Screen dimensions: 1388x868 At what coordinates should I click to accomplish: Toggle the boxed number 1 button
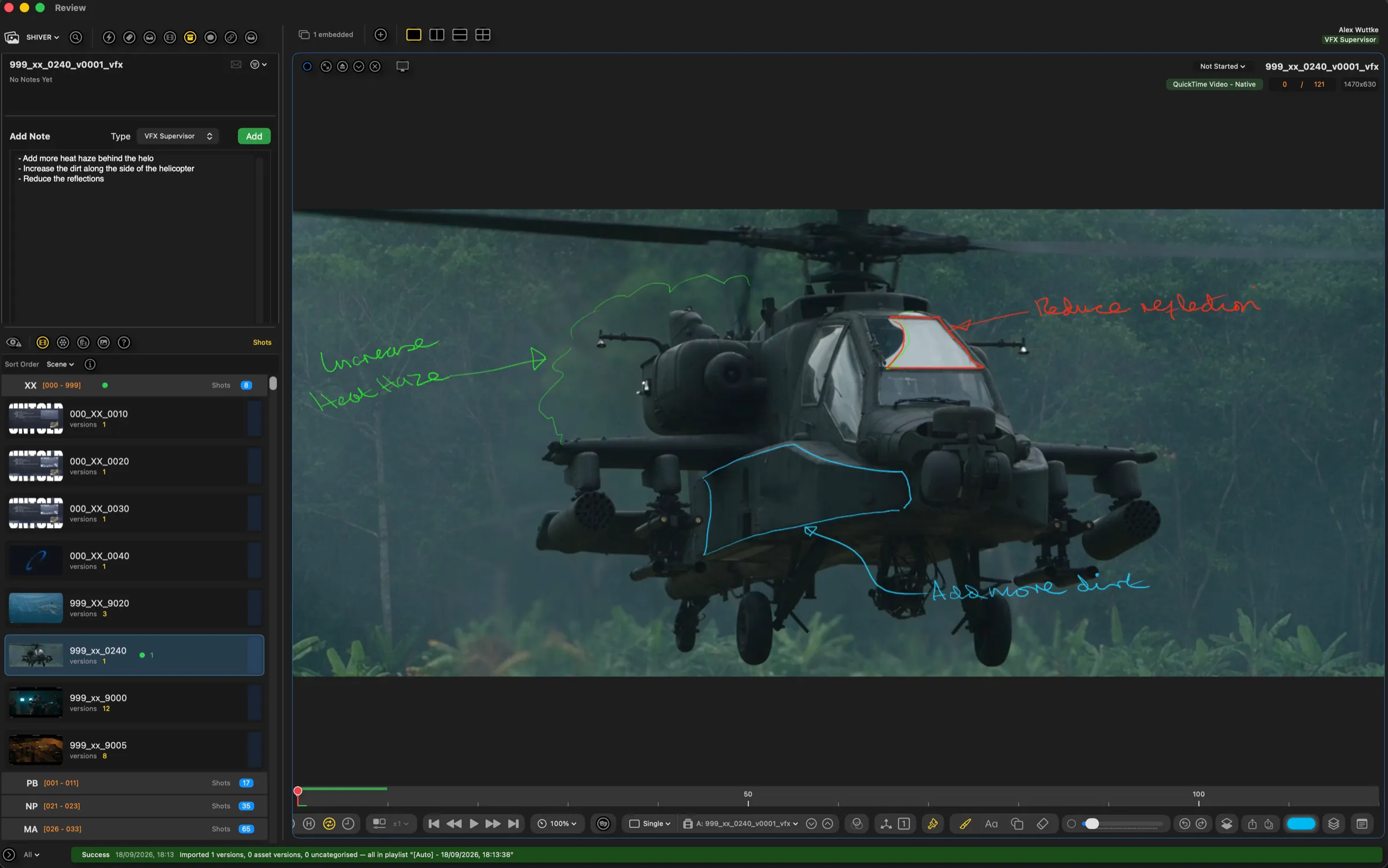tap(904, 823)
